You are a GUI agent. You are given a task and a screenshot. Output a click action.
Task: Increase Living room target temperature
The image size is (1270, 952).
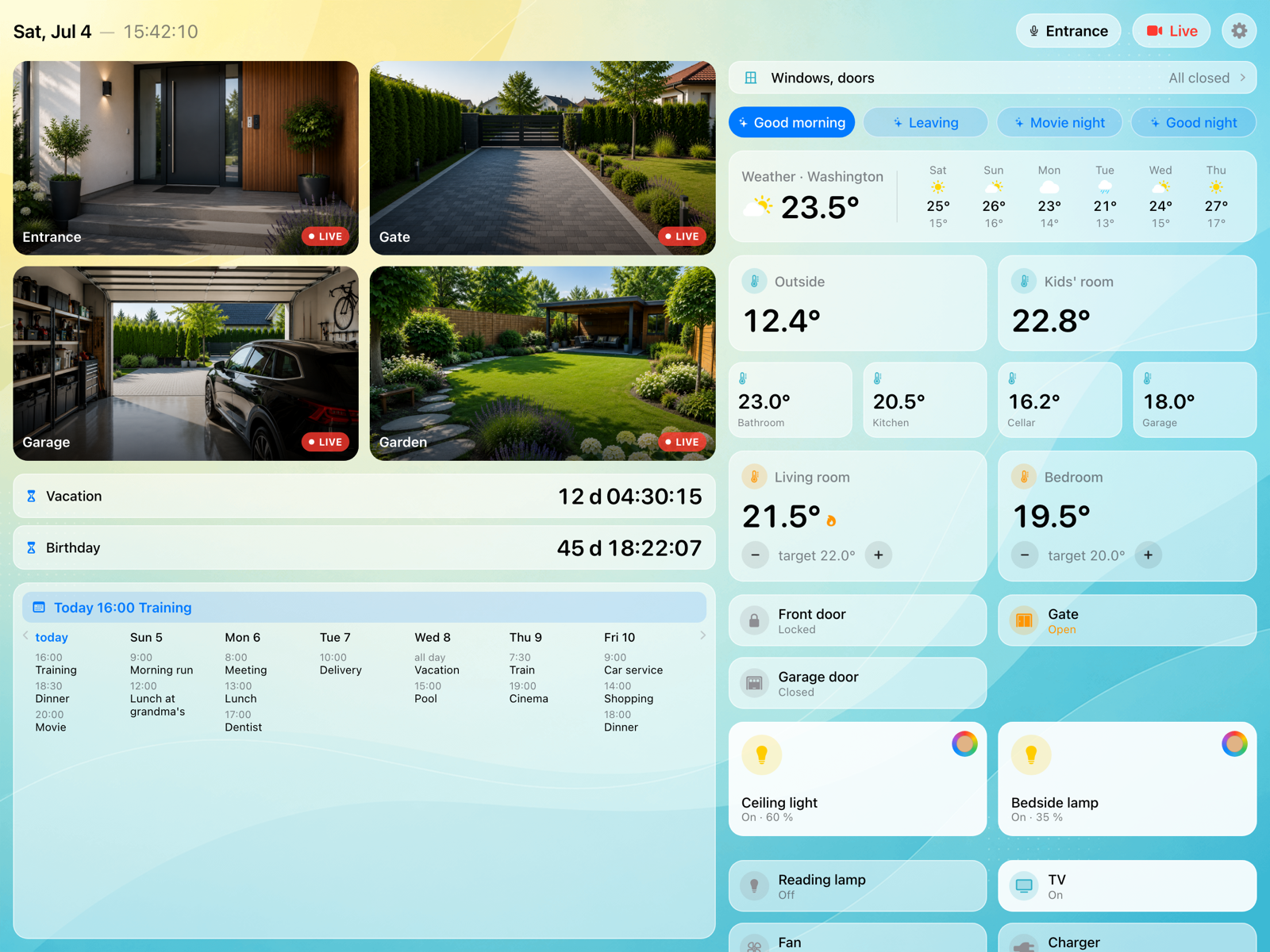tap(878, 555)
